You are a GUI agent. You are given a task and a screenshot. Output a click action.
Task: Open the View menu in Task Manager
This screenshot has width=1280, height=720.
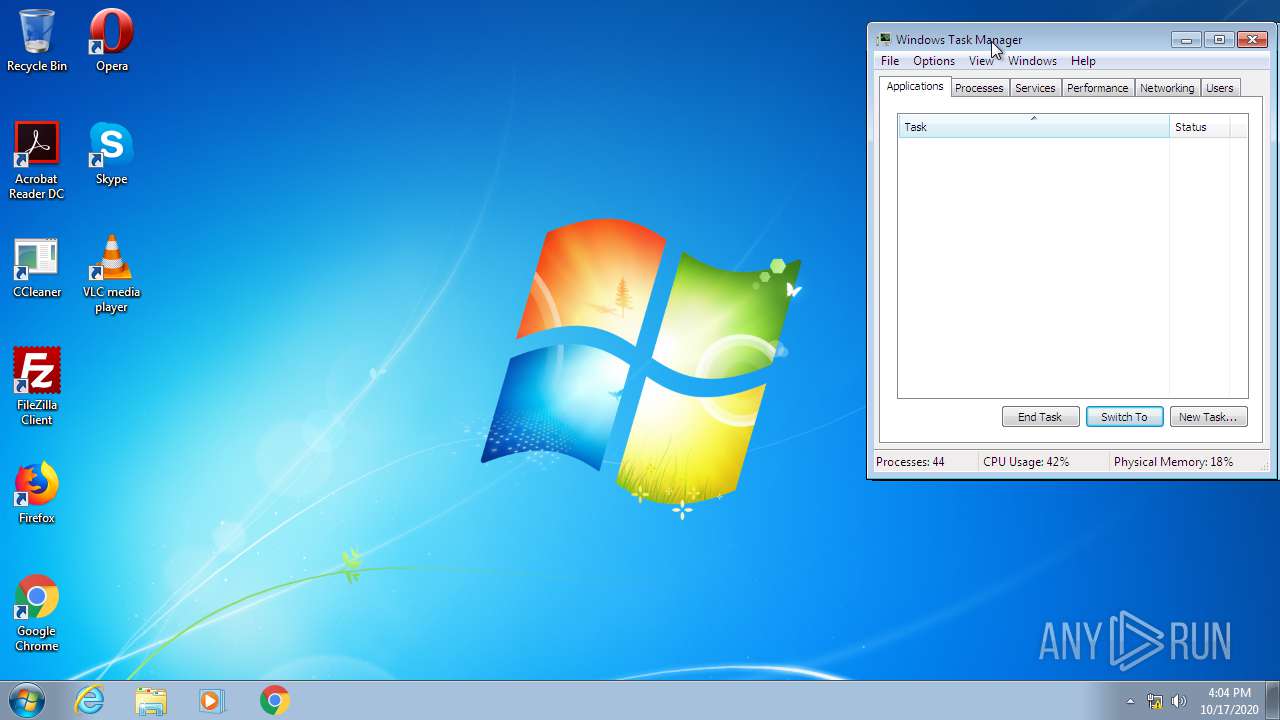pos(981,61)
